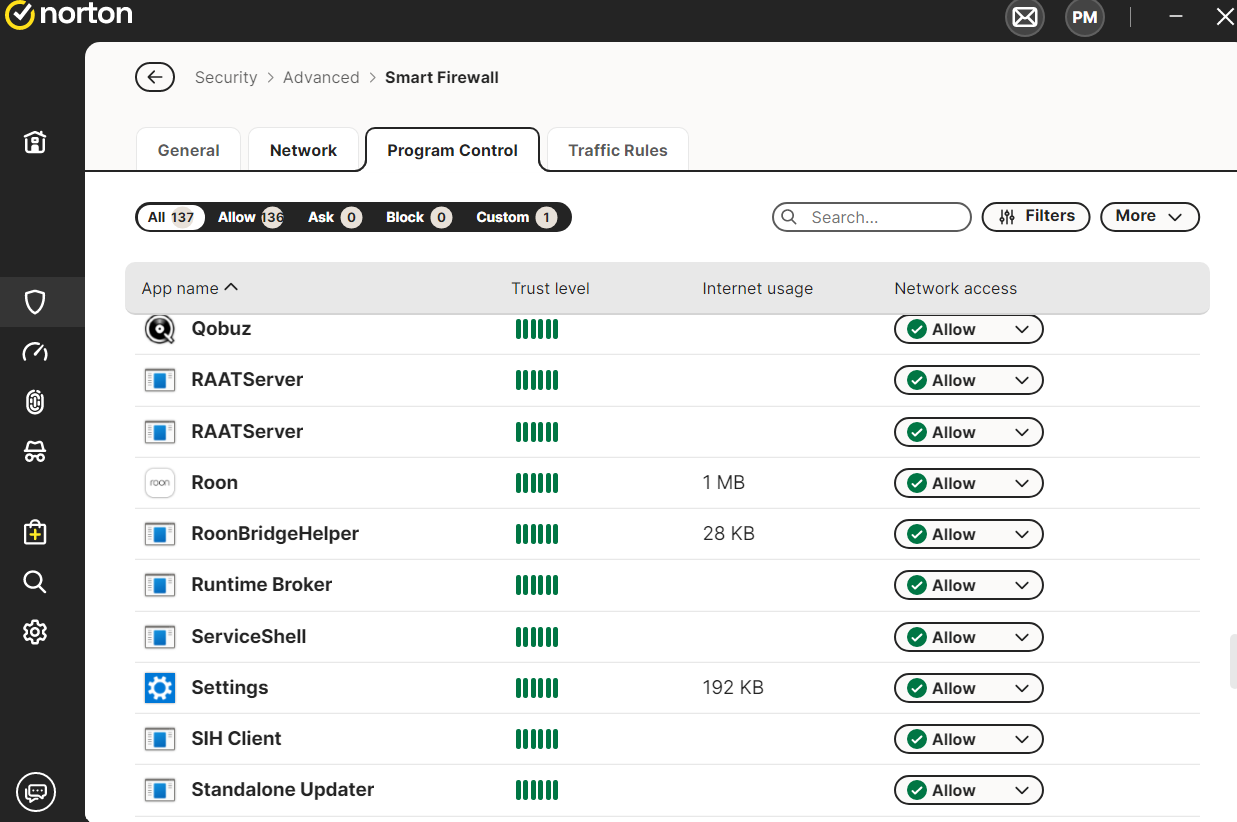
Task: Select the Program Control tab
Action: coord(452,150)
